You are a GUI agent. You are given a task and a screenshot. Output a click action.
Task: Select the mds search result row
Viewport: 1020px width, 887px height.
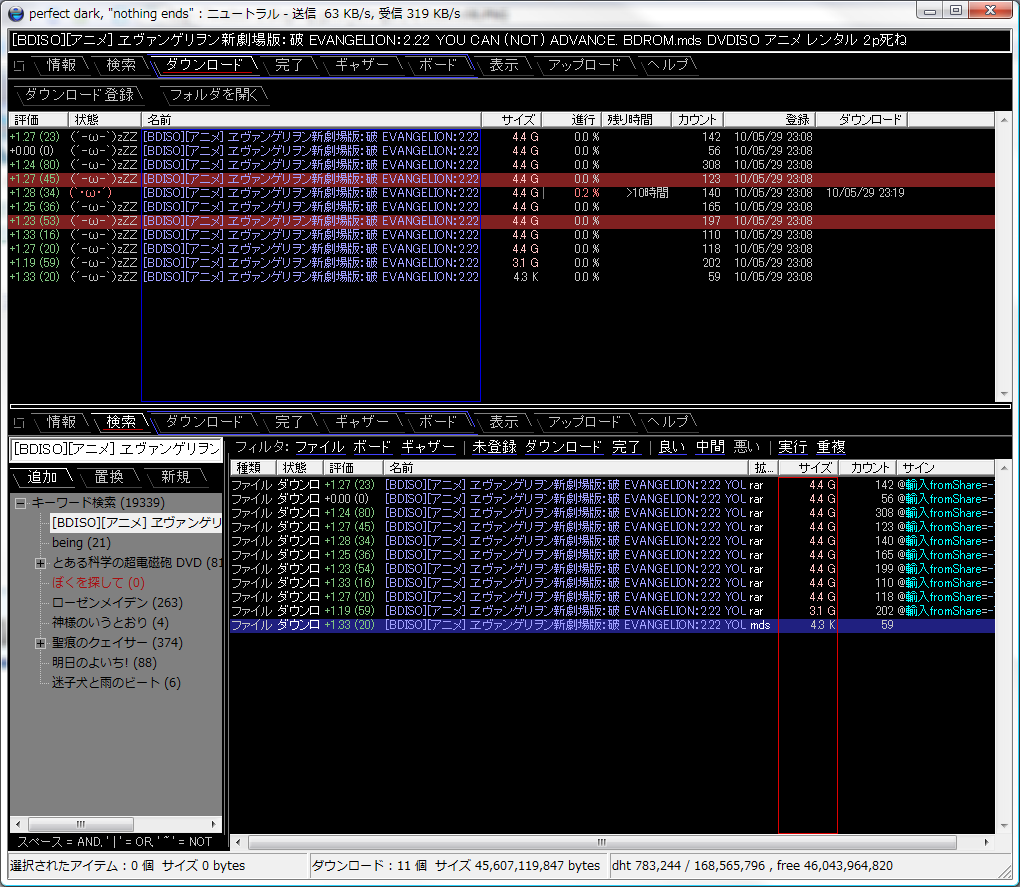pos(612,625)
